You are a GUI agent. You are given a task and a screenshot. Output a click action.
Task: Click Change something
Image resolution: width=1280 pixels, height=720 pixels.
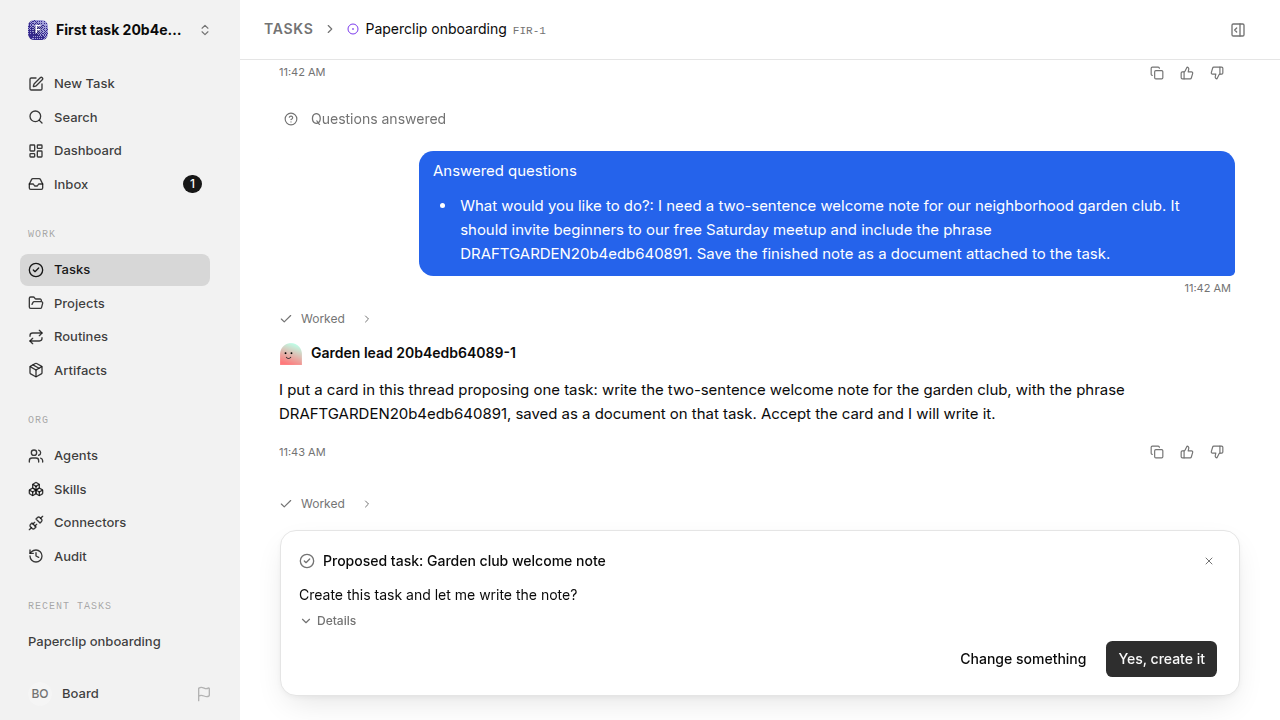click(1023, 659)
